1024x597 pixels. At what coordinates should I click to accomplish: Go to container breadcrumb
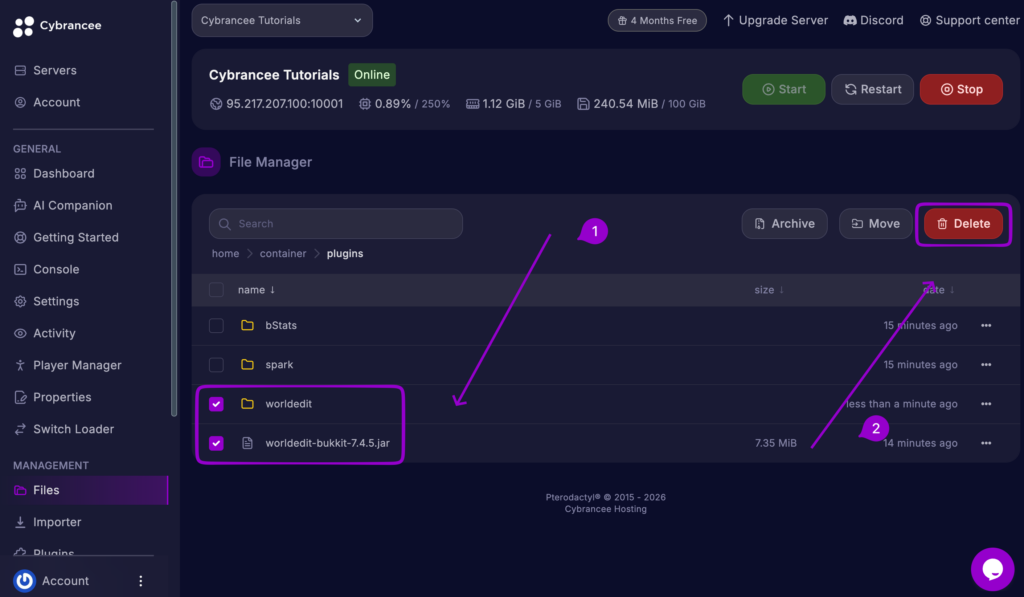[x=283, y=253]
